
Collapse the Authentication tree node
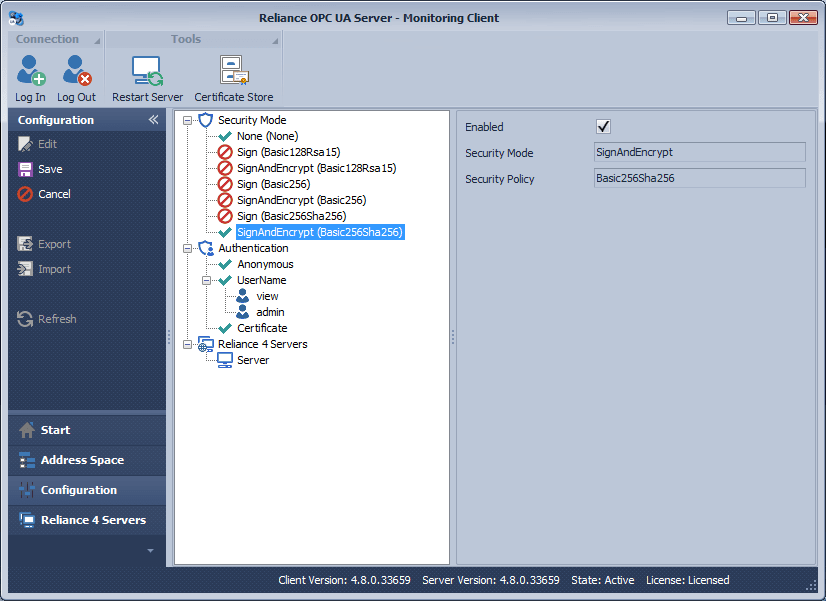coord(188,248)
